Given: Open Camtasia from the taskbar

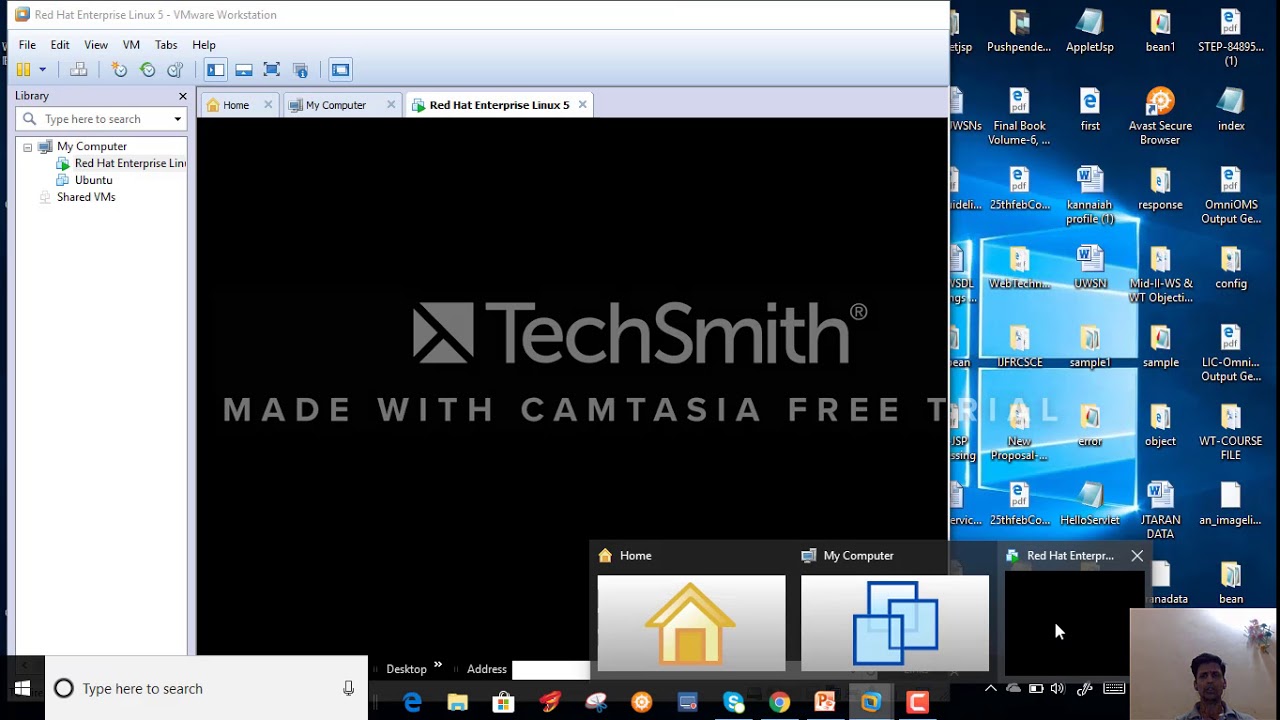Looking at the screenshot, I should click(x=918, y=703).
